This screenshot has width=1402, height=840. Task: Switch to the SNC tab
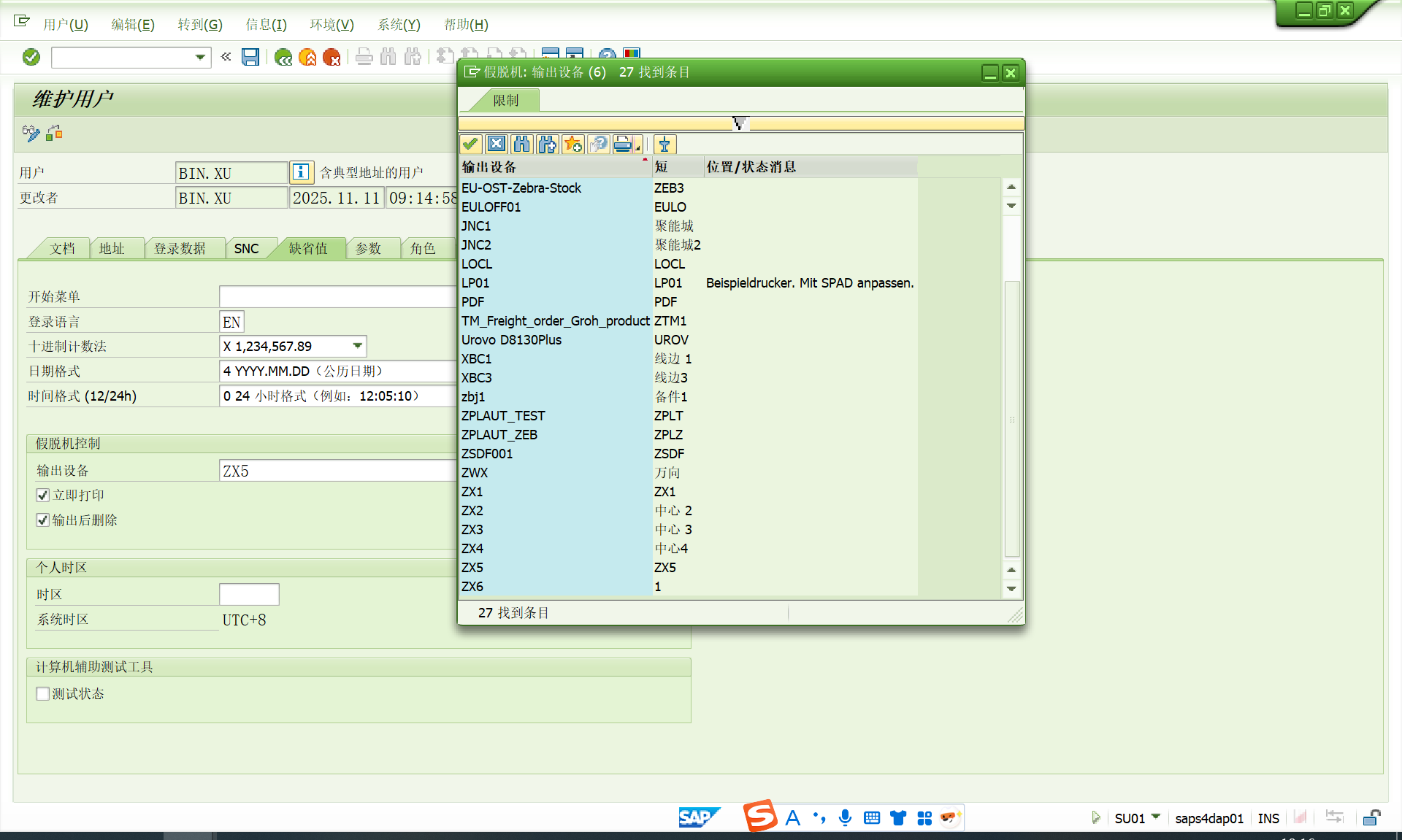pos(248,248)
